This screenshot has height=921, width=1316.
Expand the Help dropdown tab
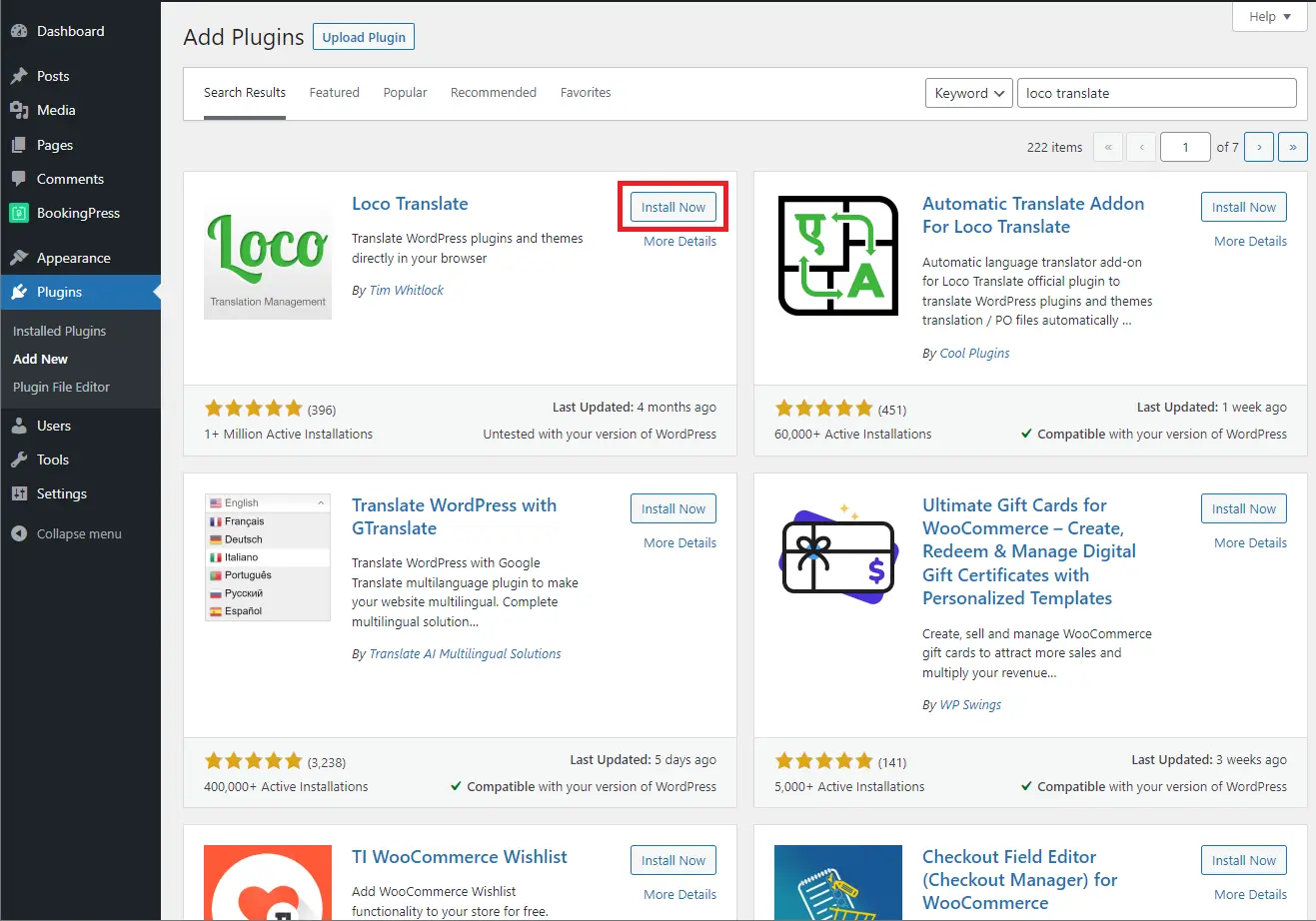tap(1270, 17)
